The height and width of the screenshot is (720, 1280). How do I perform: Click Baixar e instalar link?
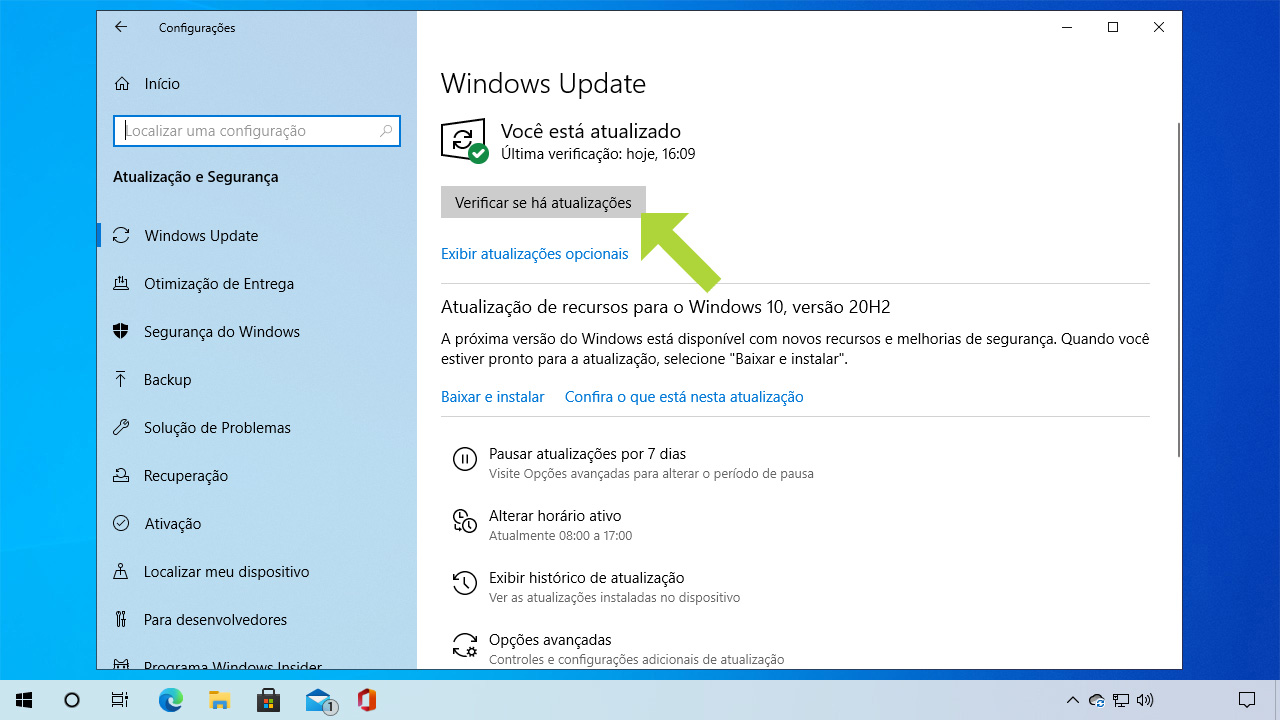(493, 397)
